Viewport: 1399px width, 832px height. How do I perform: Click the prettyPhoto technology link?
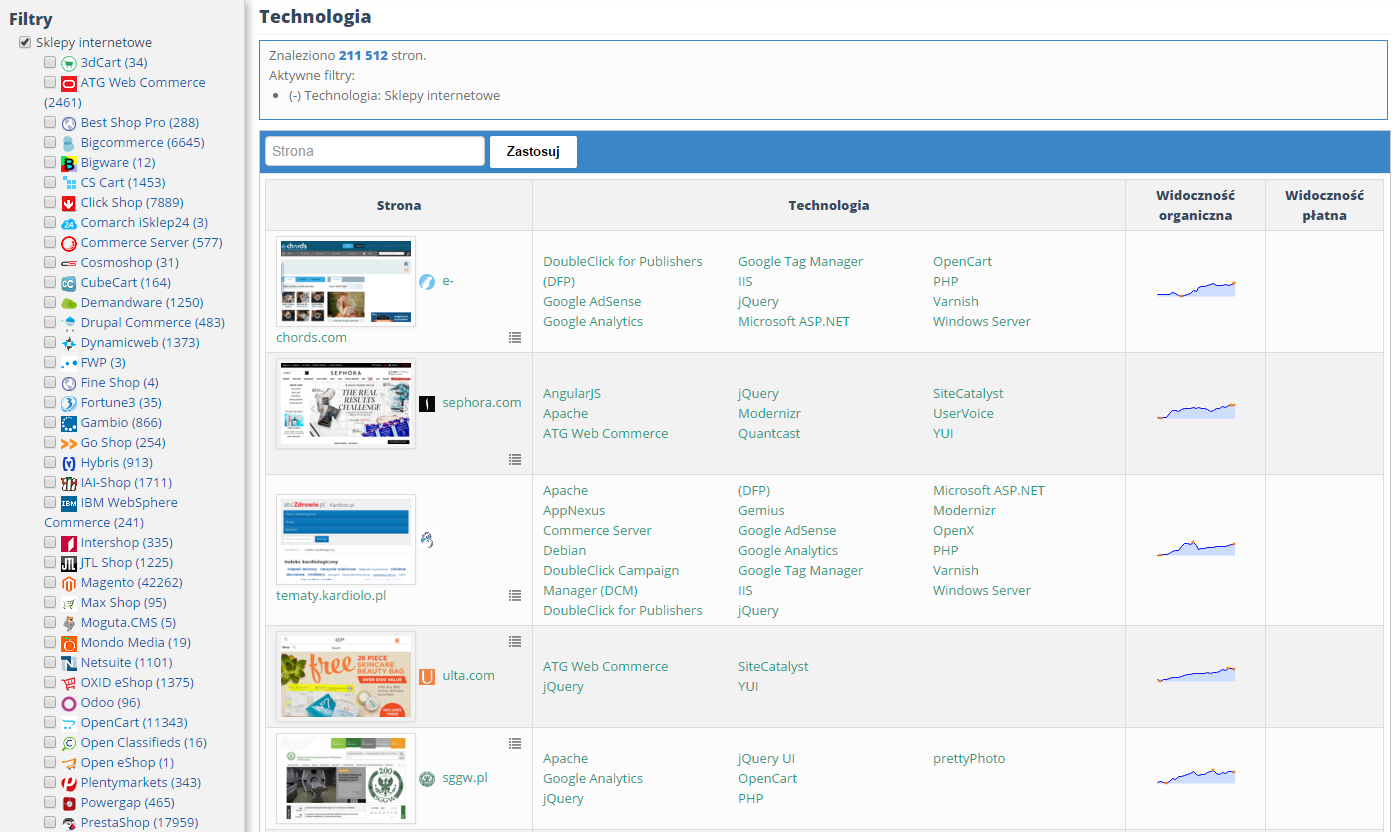pyautogui.click(x=969, y=759)
